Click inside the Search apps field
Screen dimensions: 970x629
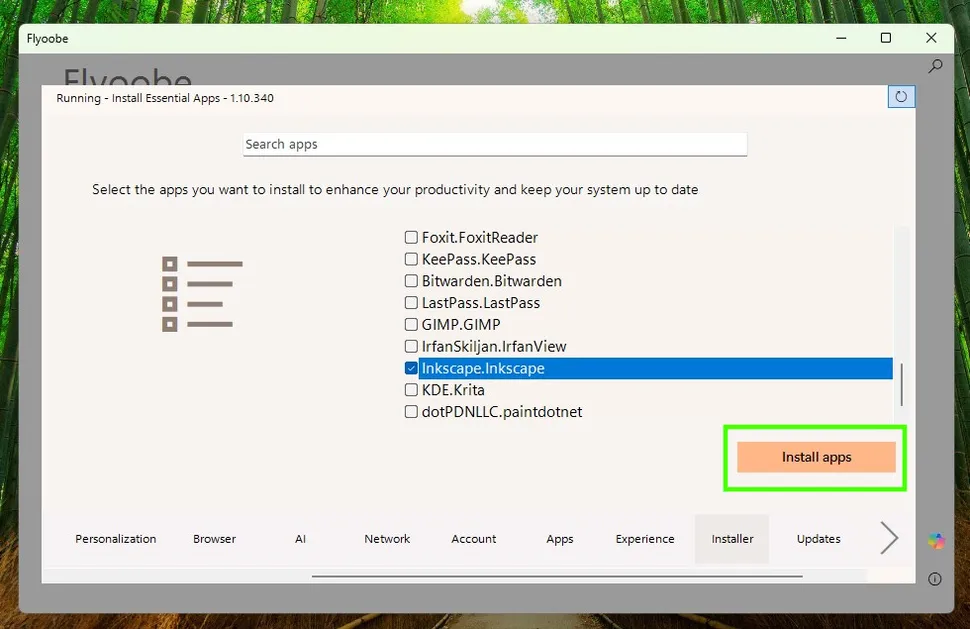(x=494, y=144)
